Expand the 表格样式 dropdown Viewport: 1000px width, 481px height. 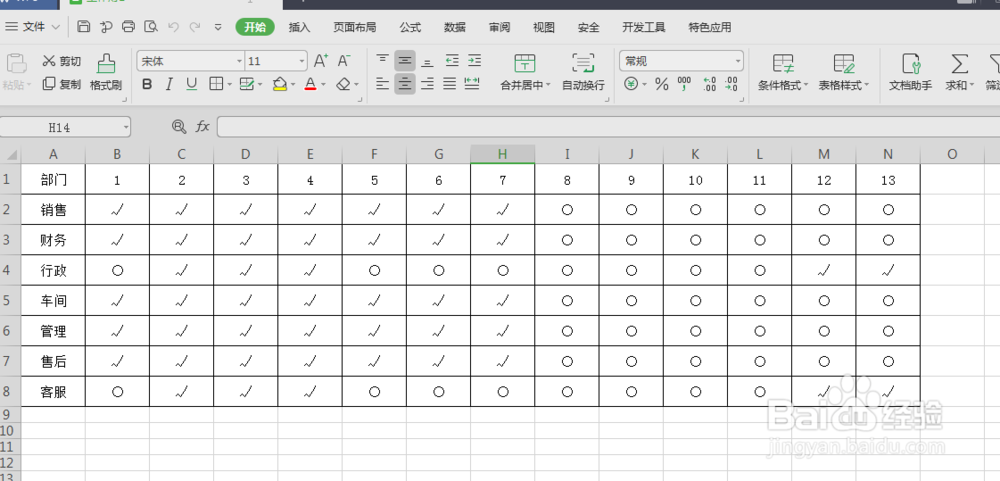(867, 85)
